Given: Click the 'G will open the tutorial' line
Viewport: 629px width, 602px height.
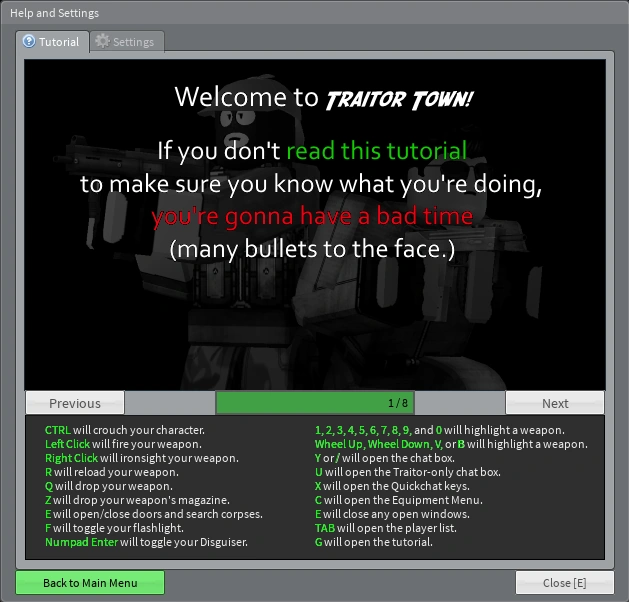Looking at the screenshot, I should [x=373, y=542].
